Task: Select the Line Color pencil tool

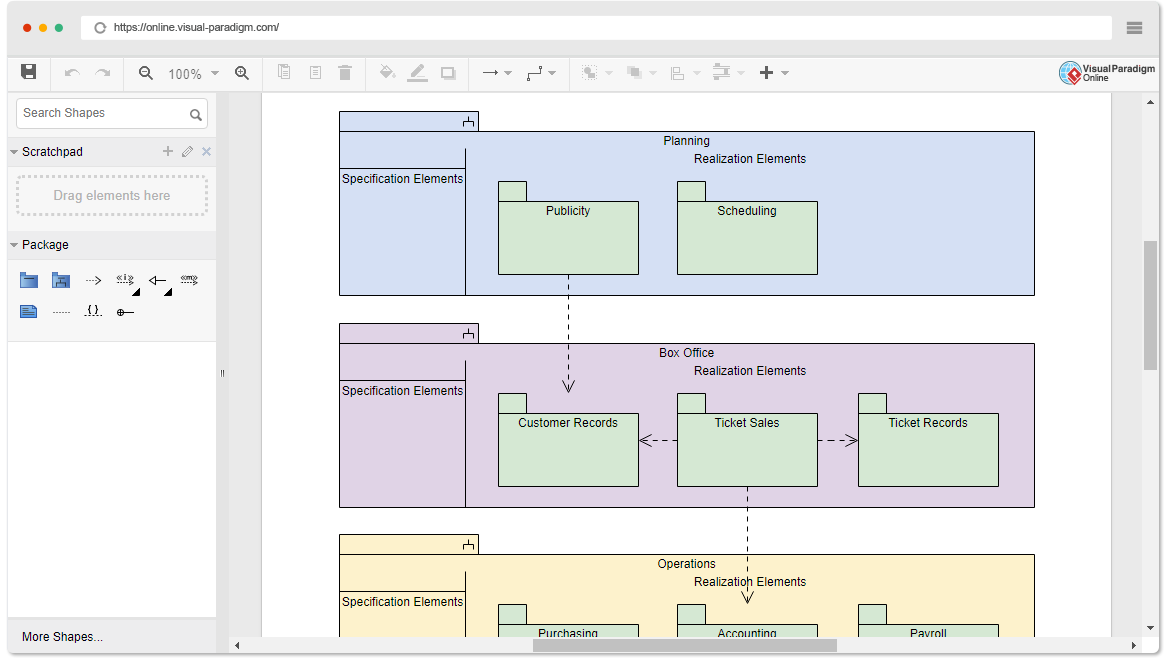Action: coord(417,72)
